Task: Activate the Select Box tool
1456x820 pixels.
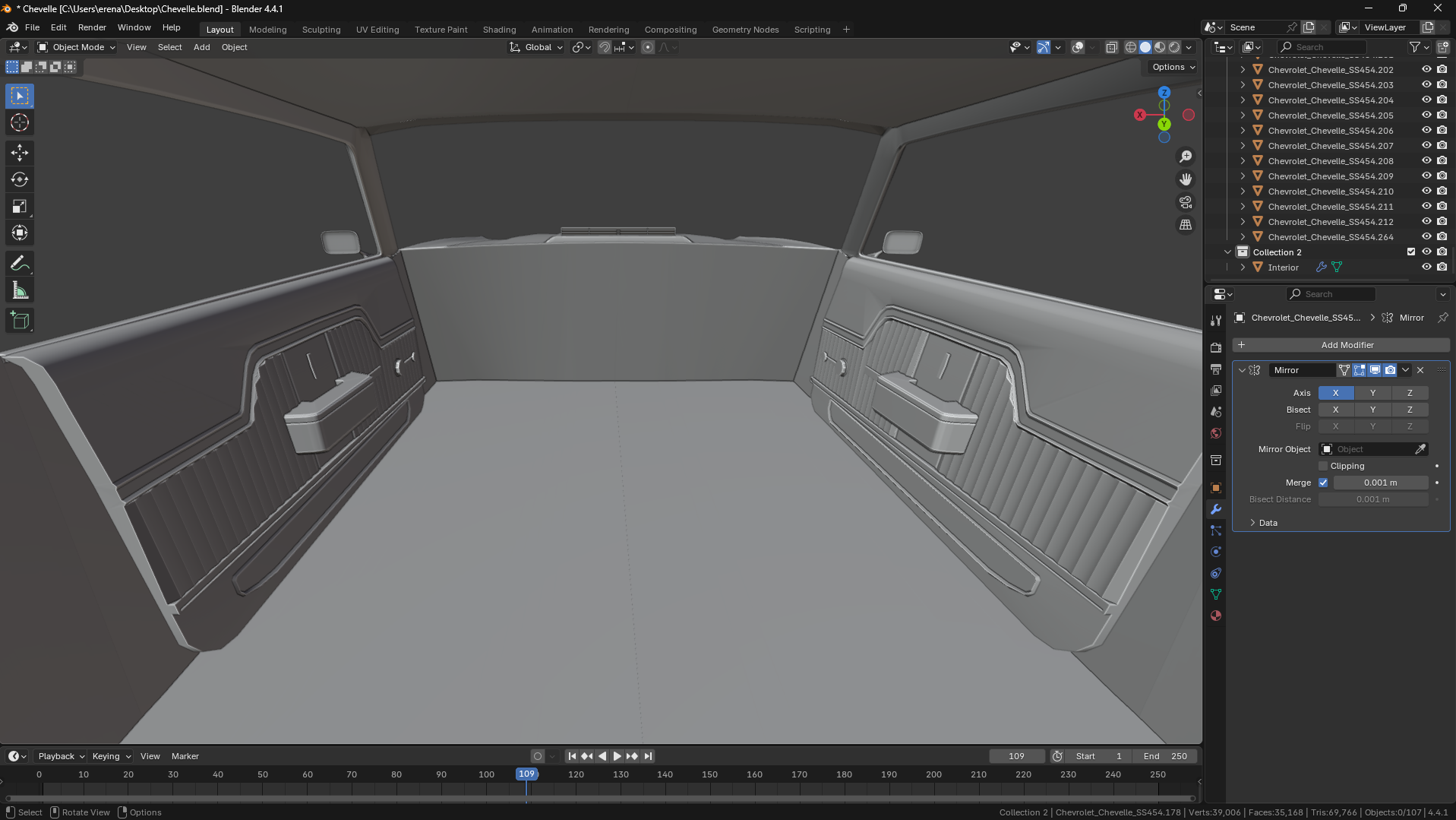Action: [20, 96]
